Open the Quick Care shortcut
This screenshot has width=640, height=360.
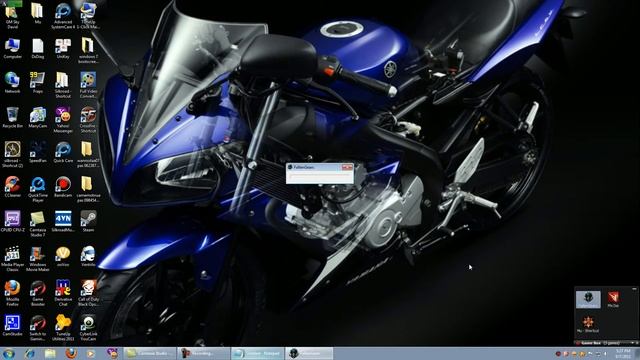(63, 152)
